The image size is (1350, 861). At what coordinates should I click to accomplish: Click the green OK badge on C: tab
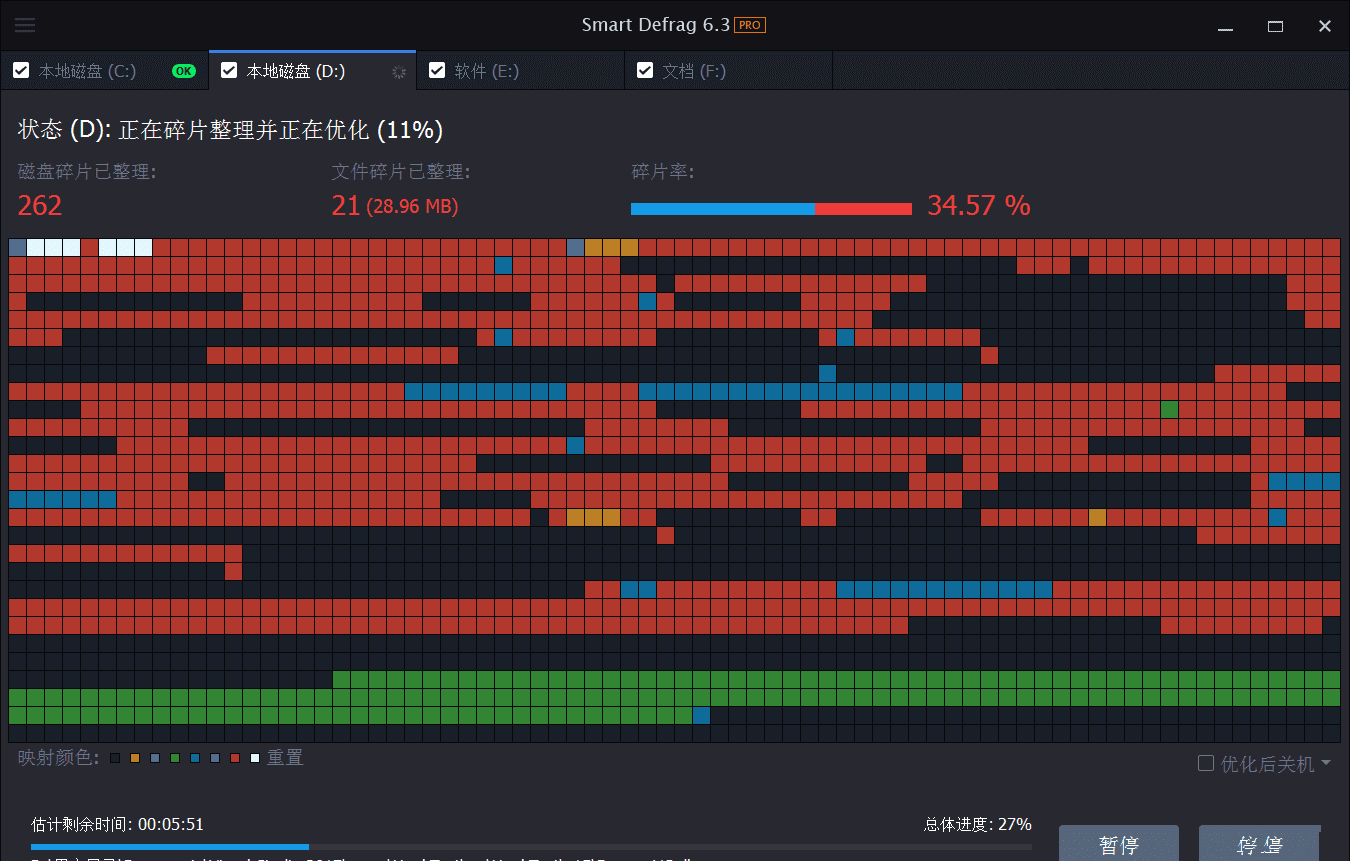183,71
